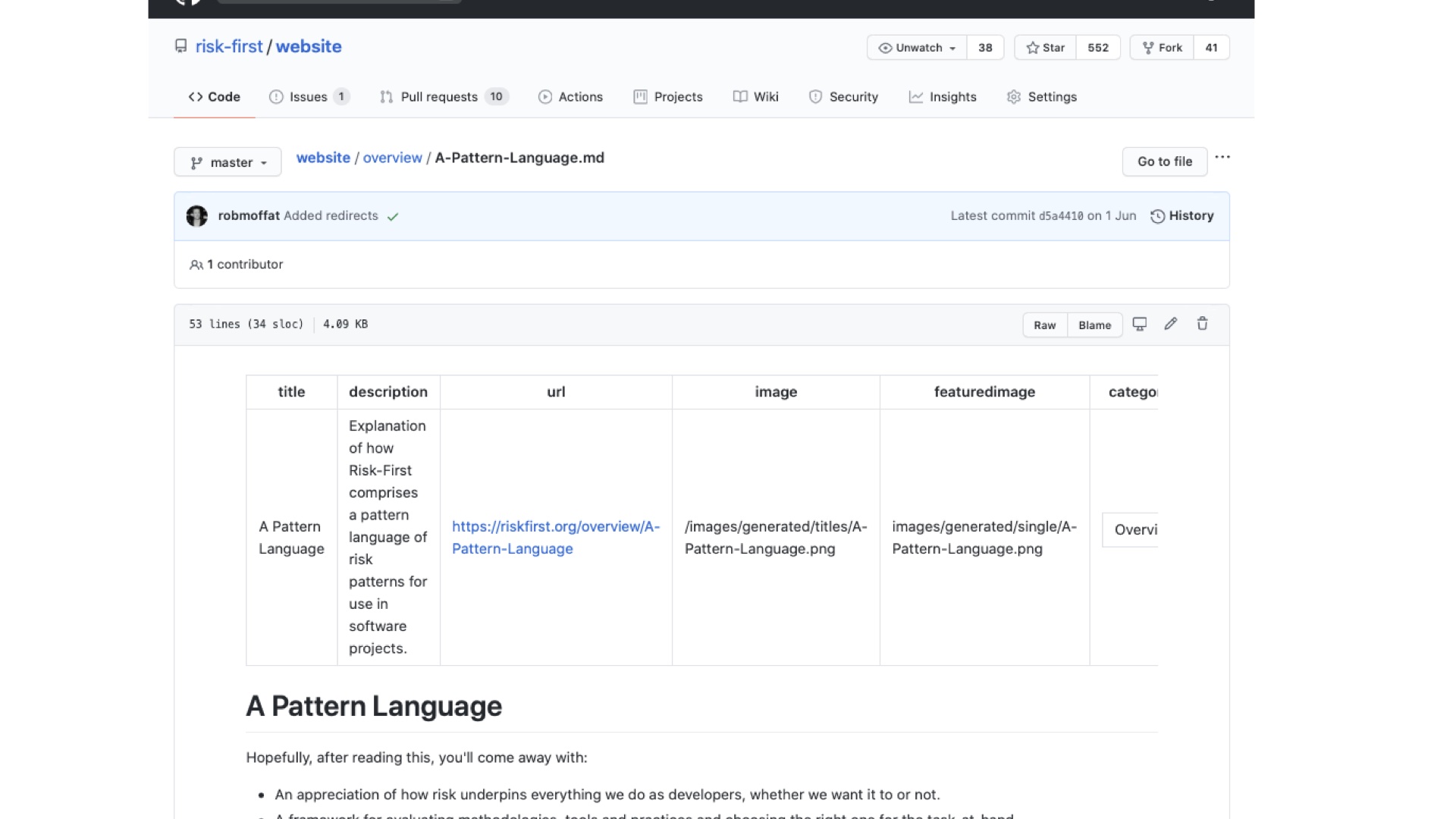
Task: Click the green commit status checkmark
Action: click(x=393, y=216)
